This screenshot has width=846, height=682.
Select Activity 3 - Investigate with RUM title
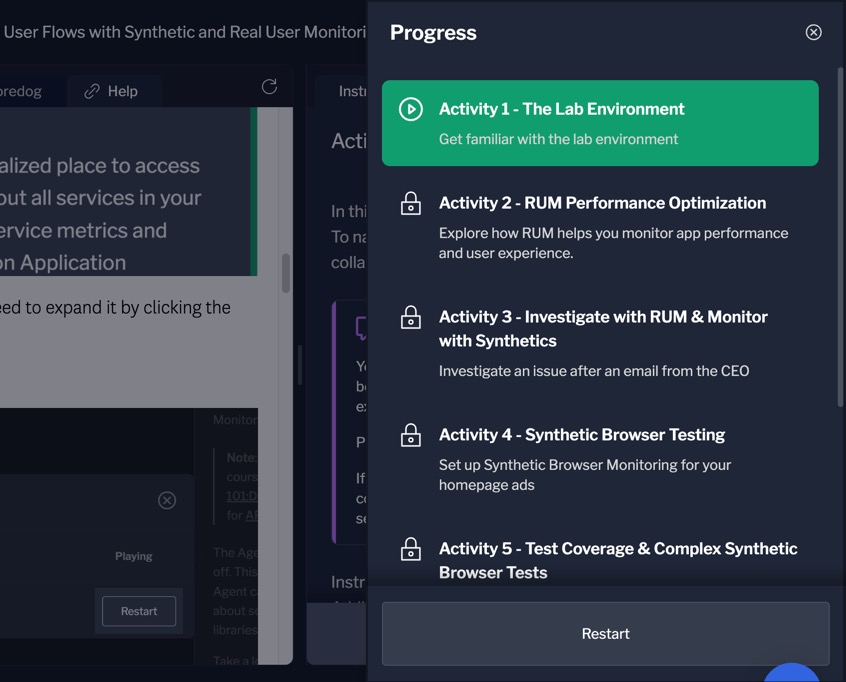[603, 329]
